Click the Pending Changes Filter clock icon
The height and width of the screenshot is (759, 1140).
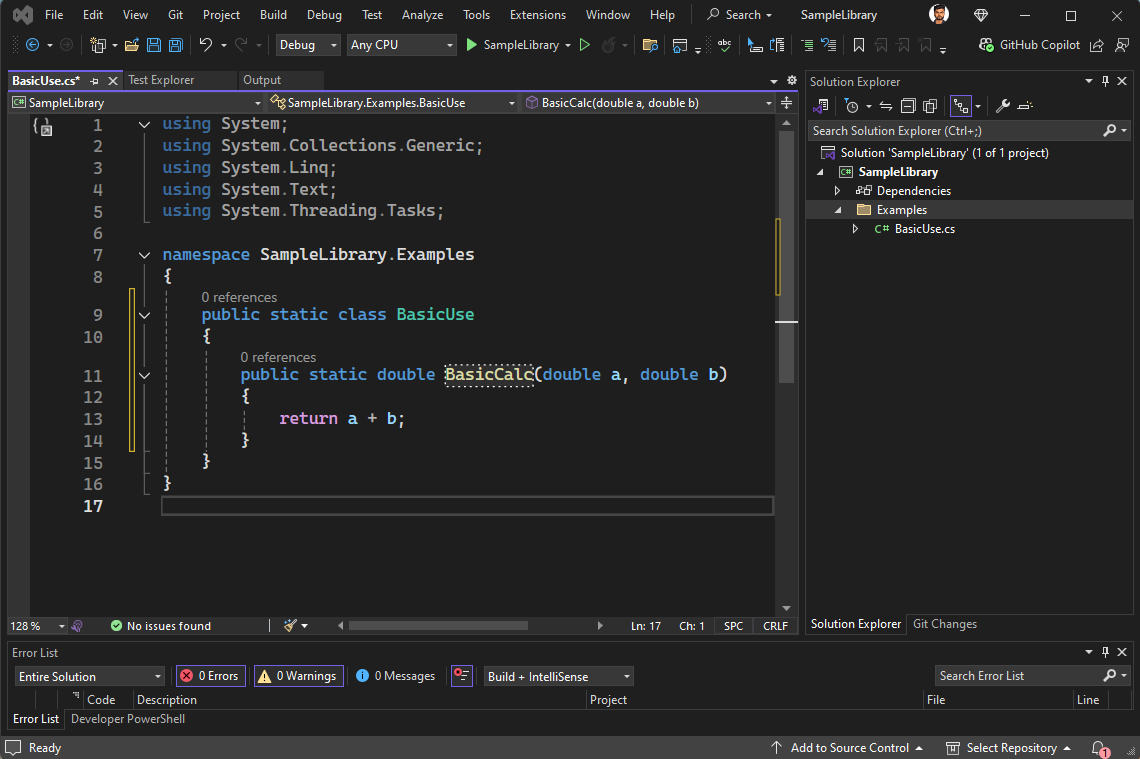(x=851, y=106)
